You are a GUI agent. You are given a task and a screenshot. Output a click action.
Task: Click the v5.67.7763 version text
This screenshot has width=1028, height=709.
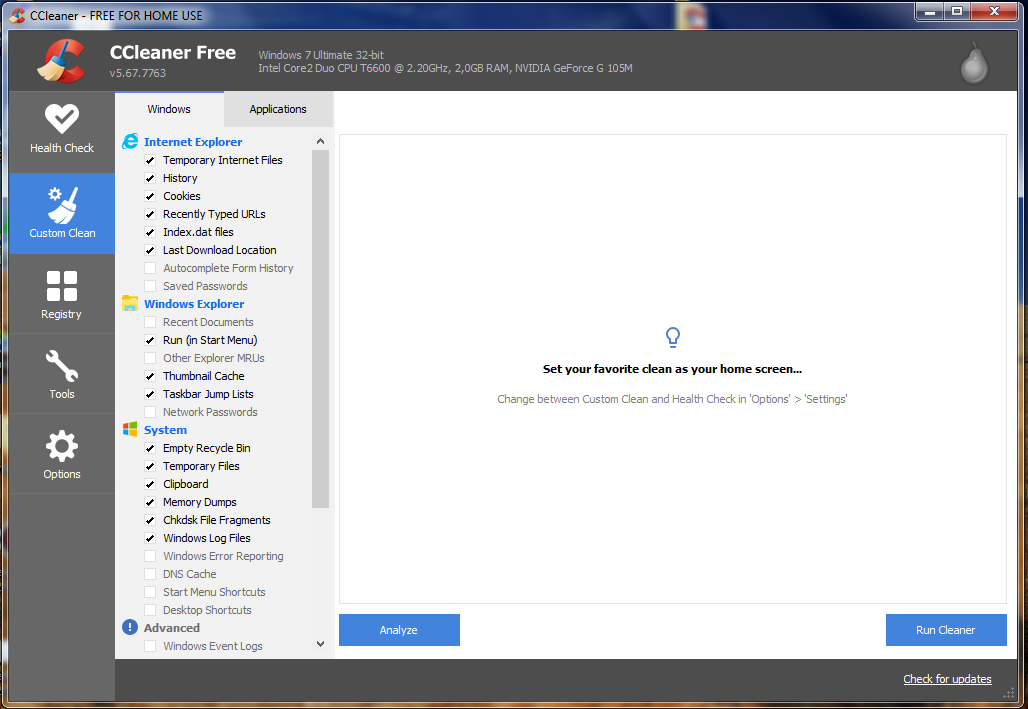click(x=138, y=73)
